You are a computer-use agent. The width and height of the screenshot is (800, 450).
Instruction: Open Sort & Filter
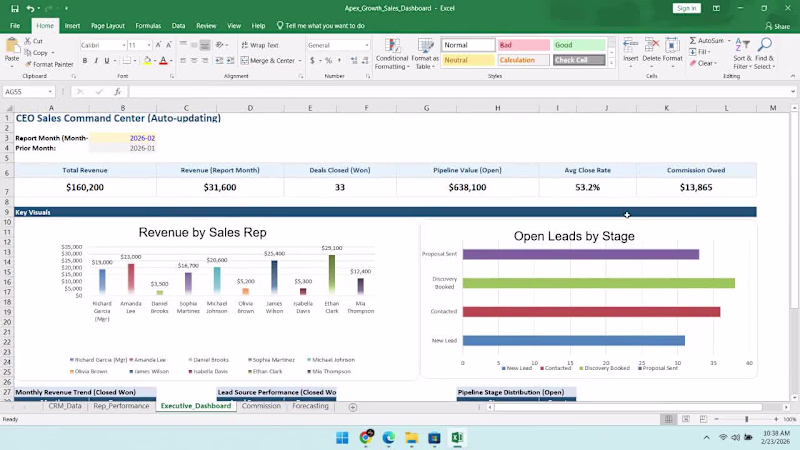pos(742,54)
